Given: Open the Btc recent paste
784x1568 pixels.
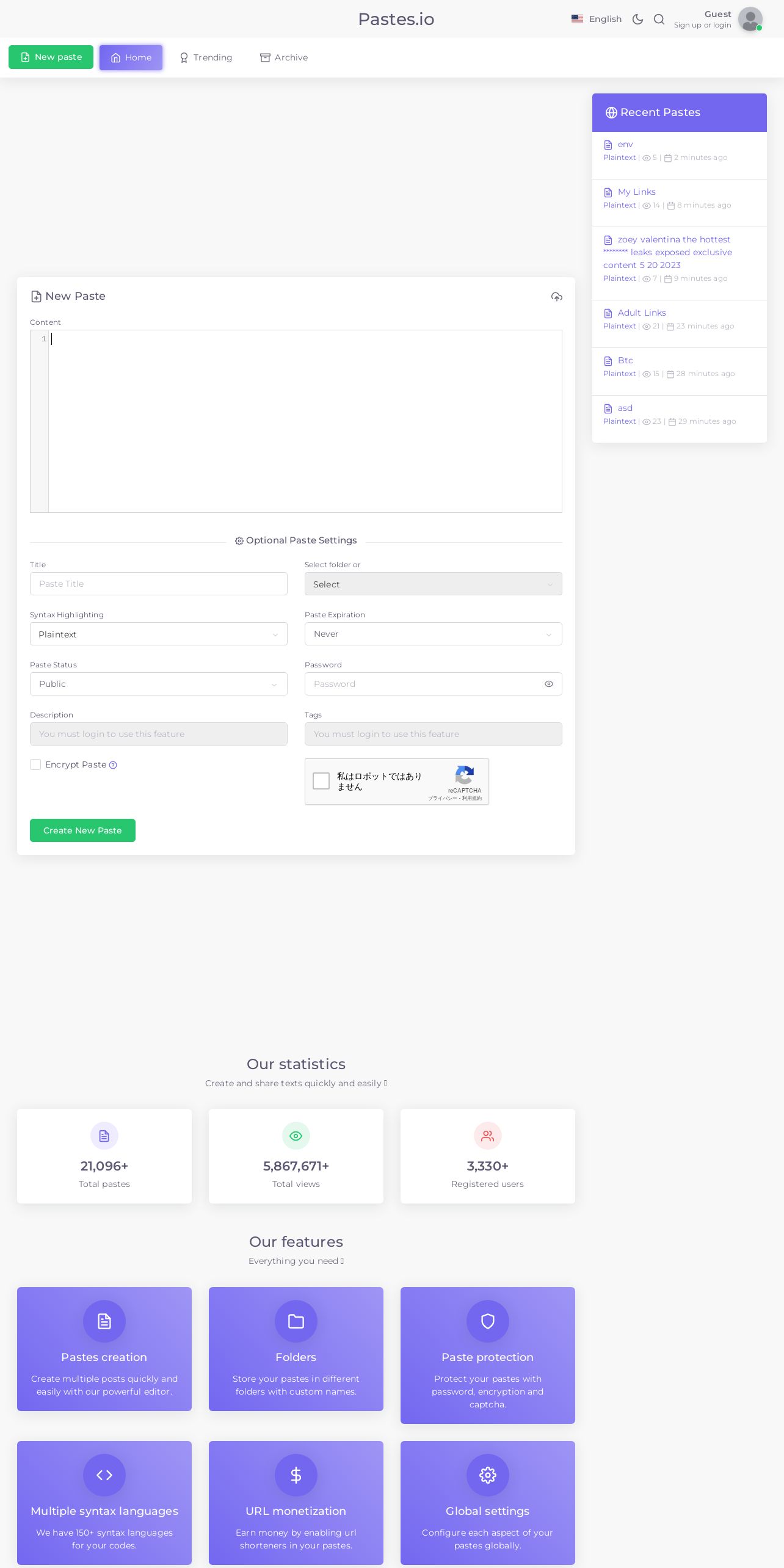Looking at the screenshot, I should (625, 360).
